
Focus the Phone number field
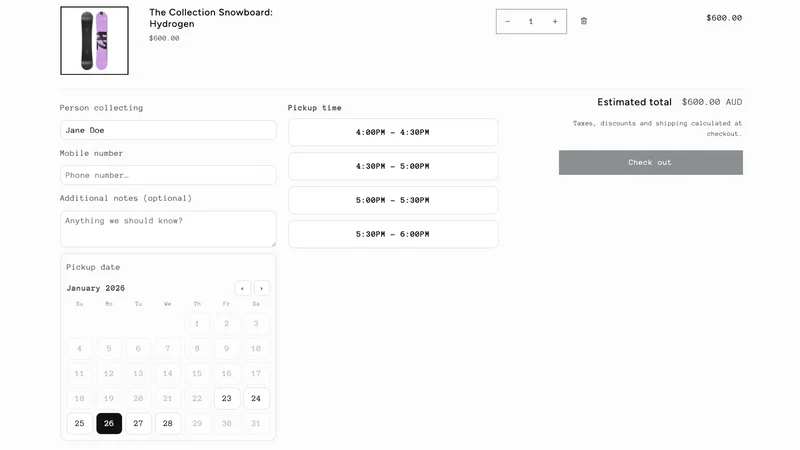(168, 175)
